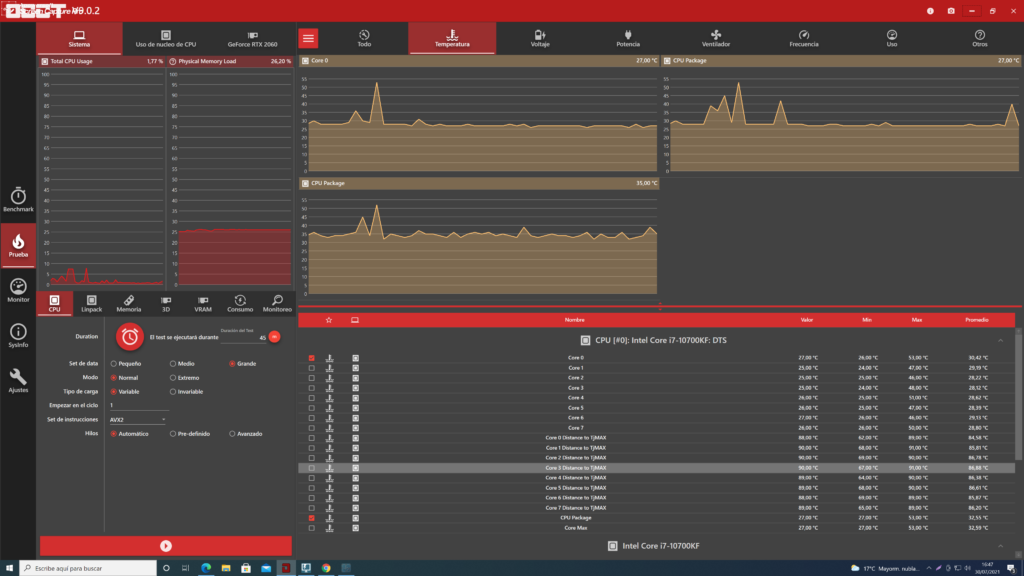The width and height of the screenshot is (1024, 576).
Task: Sort by the Promedio column header
Action: tap(977, 320)
